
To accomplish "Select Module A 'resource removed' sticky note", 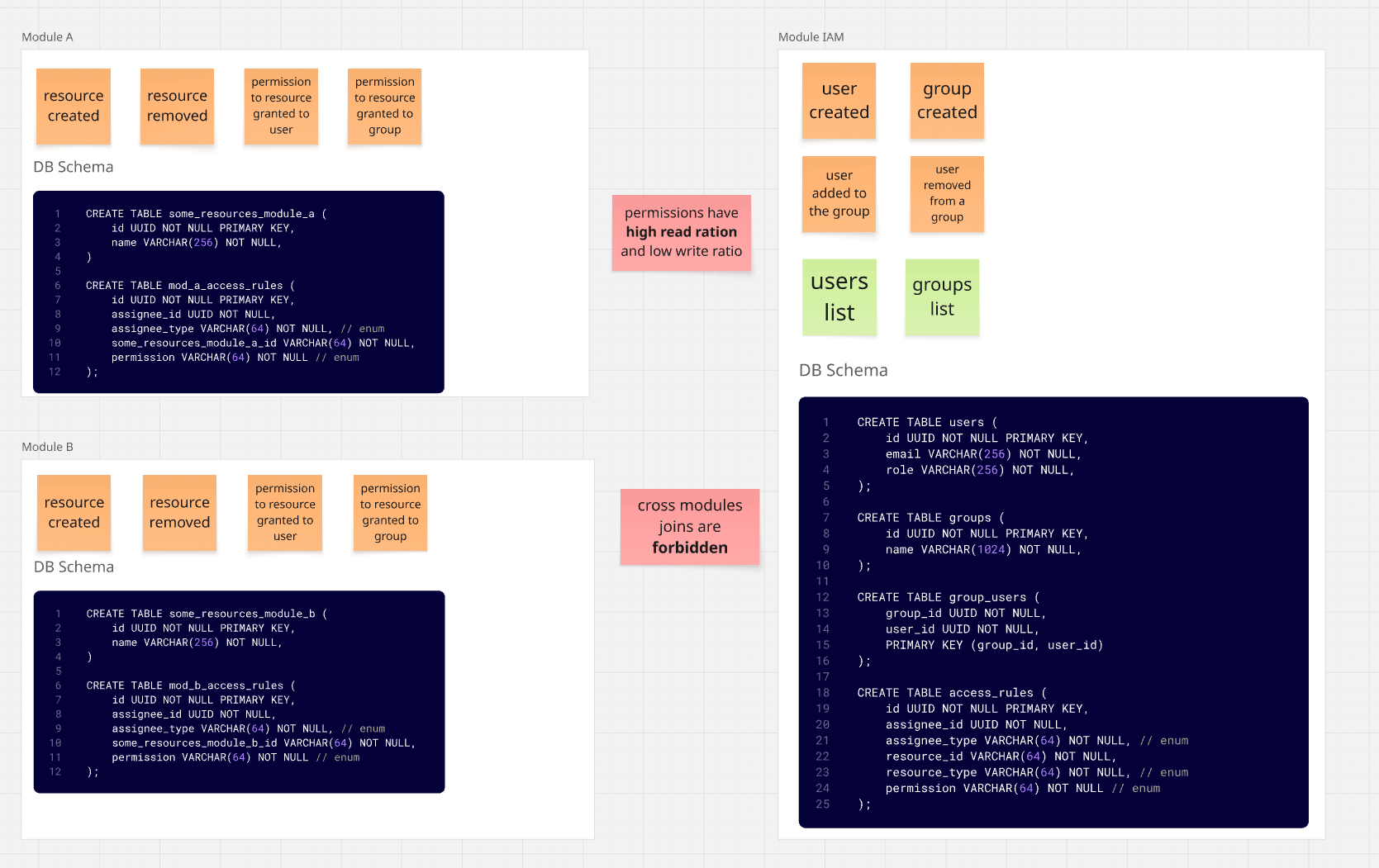I will click(x=177, y=107).
